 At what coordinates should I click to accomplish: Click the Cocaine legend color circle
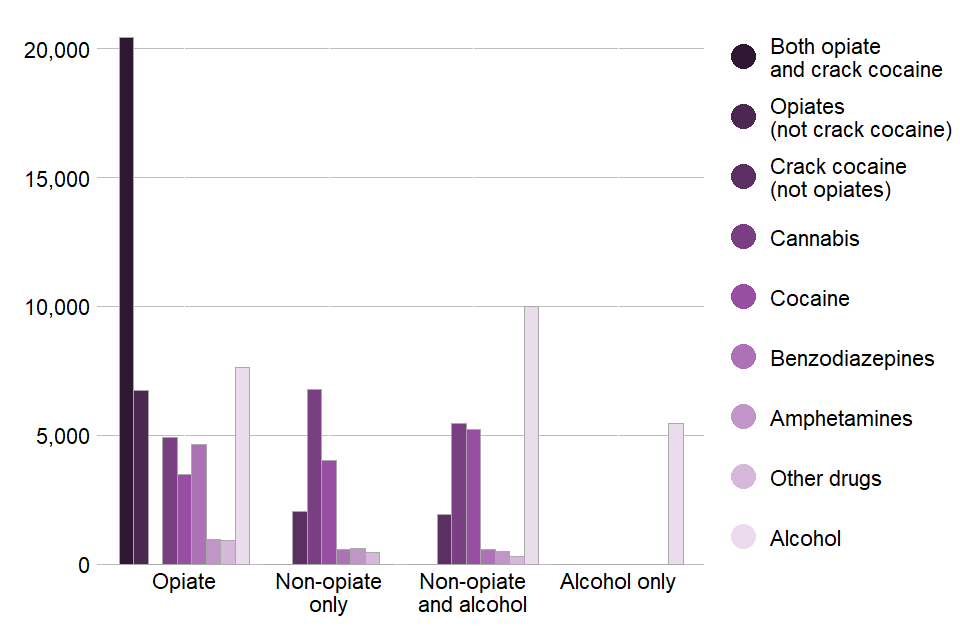point(743,298)
